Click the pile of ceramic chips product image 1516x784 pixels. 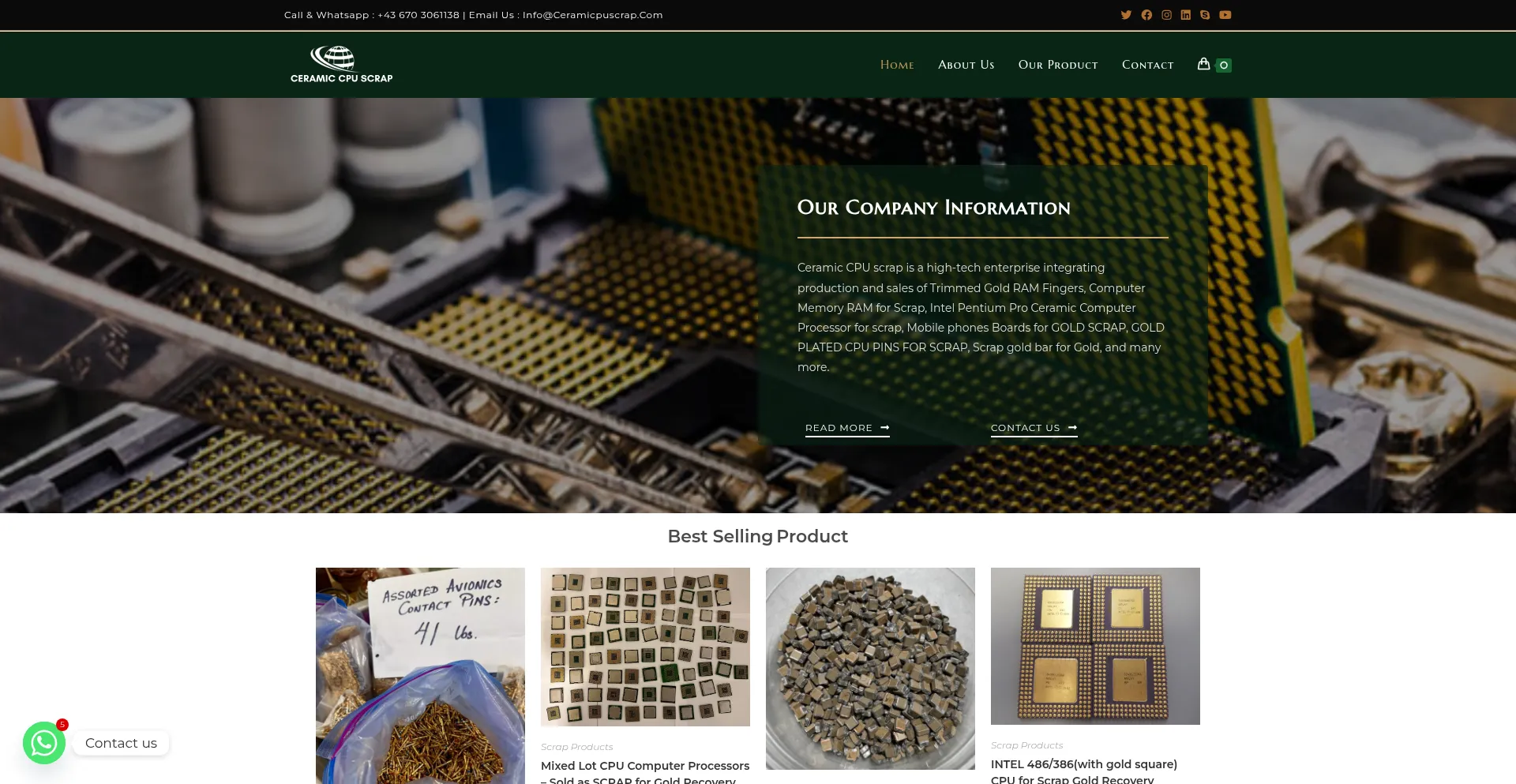point(870,668)
